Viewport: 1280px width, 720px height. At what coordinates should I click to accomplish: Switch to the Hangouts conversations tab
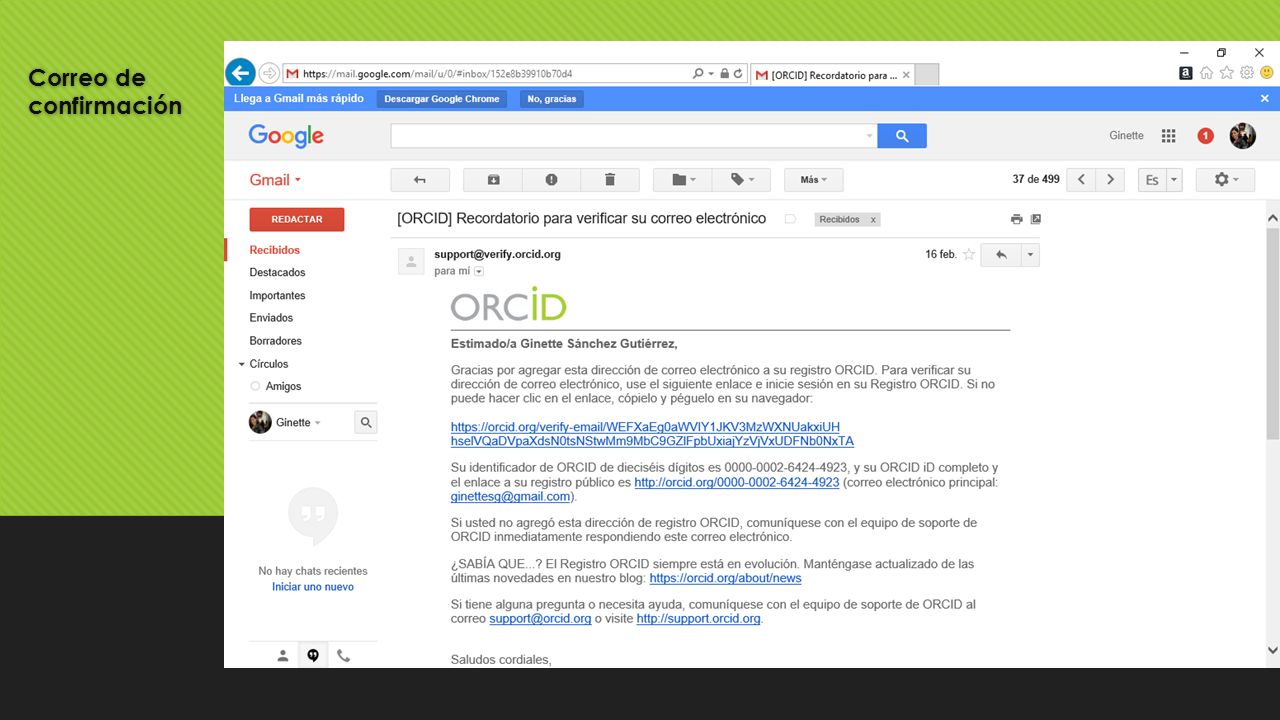(313, 656)
